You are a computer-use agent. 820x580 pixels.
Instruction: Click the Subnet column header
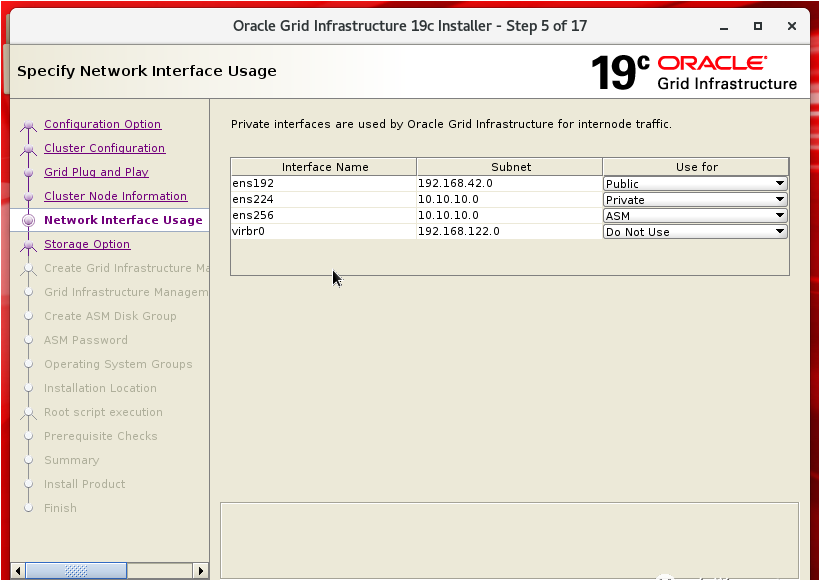[510, 167]
